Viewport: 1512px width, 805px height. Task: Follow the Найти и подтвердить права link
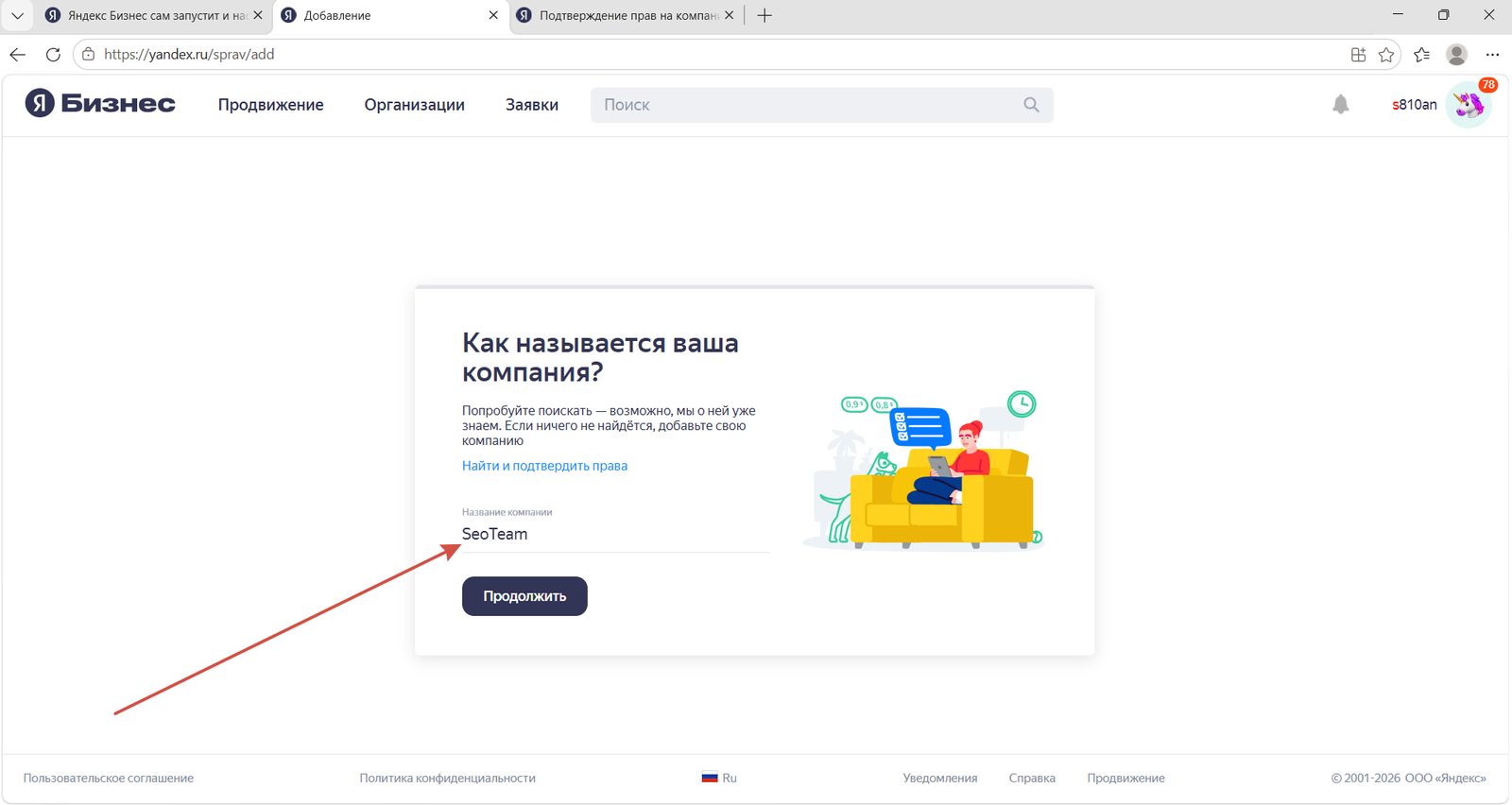[x=544, y=466]
